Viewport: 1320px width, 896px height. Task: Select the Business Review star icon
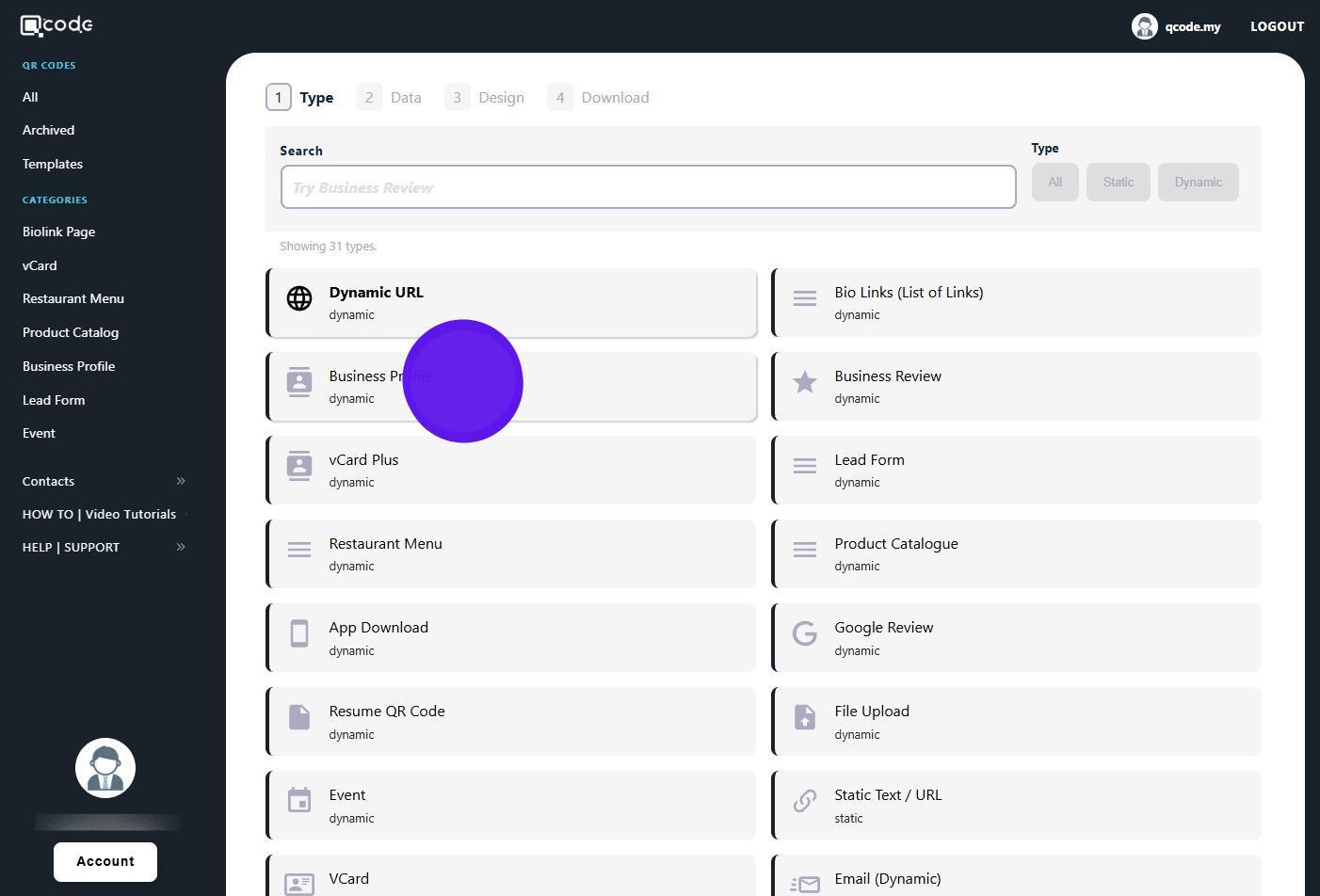click(804, 382)
